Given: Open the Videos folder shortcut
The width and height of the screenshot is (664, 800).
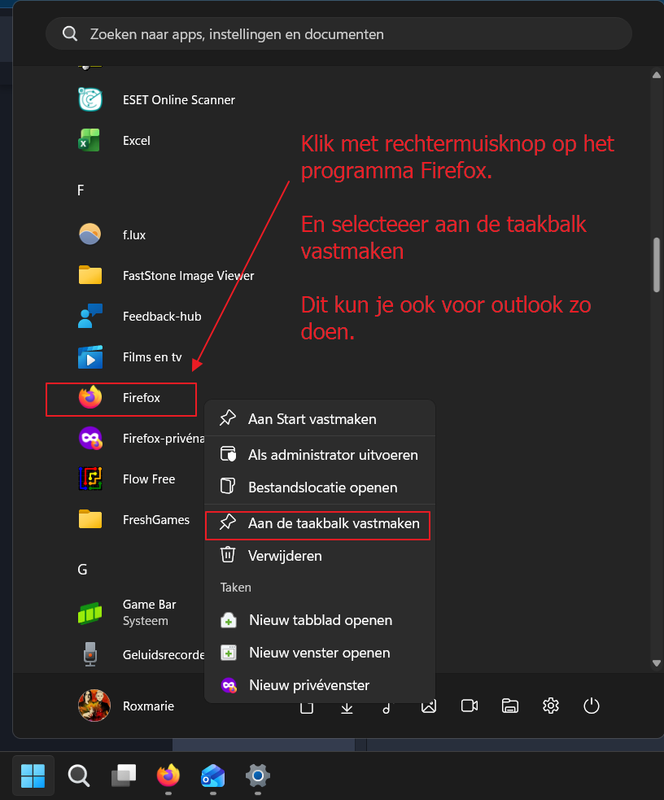Looking at the screenshot, I should 470,706.
